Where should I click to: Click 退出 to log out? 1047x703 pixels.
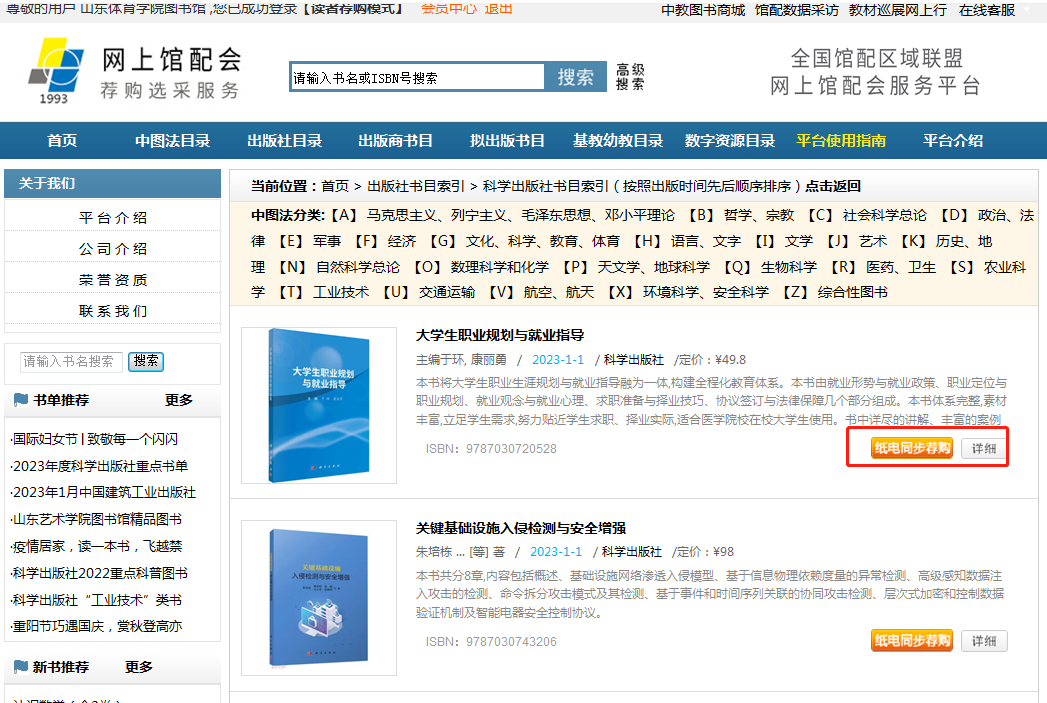pyautogui.click(x=498, y=9)
